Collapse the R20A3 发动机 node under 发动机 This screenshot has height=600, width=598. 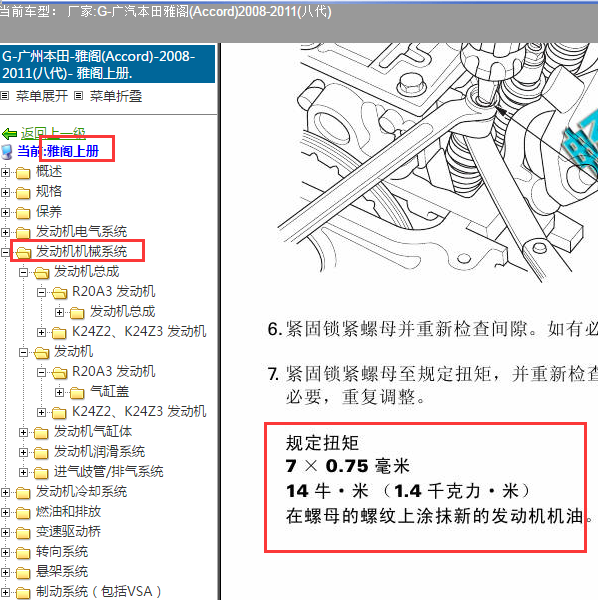click(41, 372)
